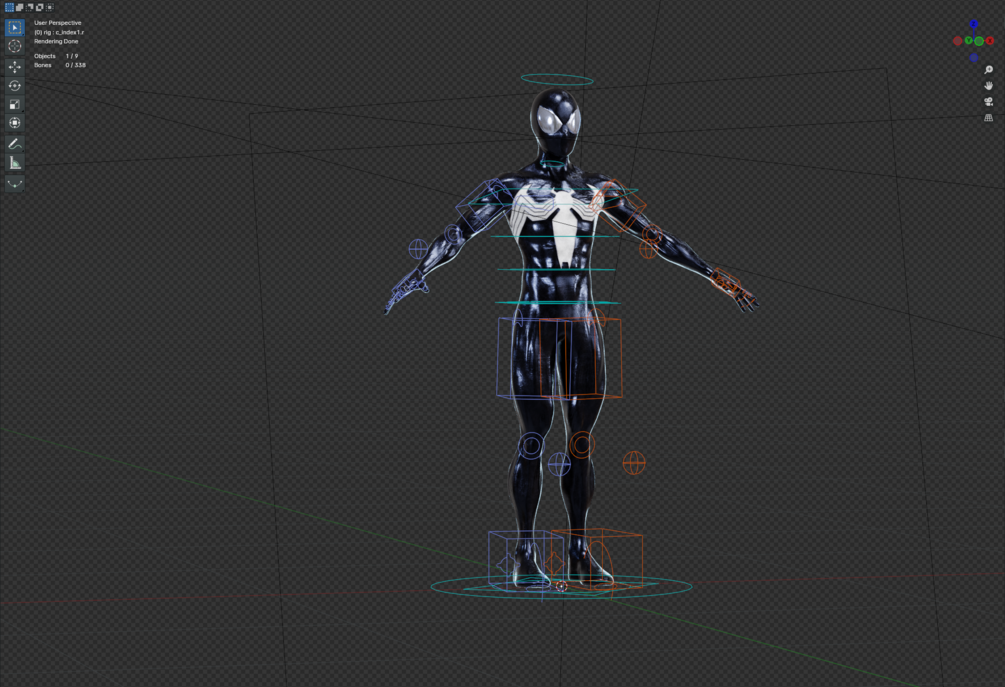Click the 'User Perspective' text
This screenshot has height=687, width=1005.
click(58, 23)
